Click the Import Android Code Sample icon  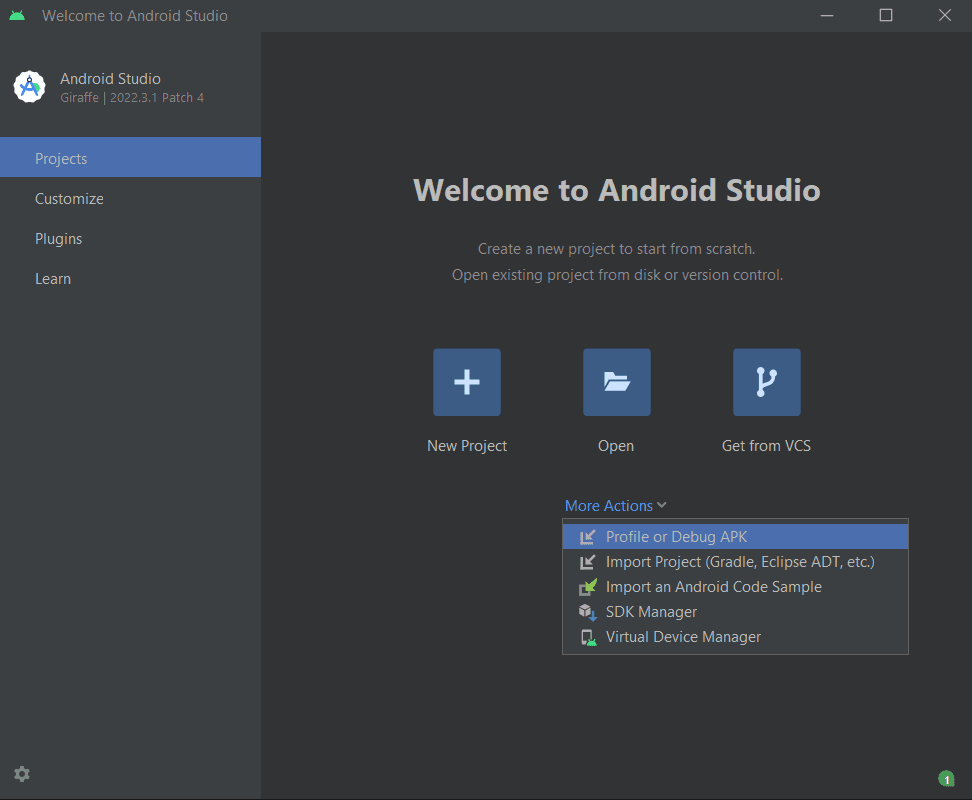click(x=588, y=587)
